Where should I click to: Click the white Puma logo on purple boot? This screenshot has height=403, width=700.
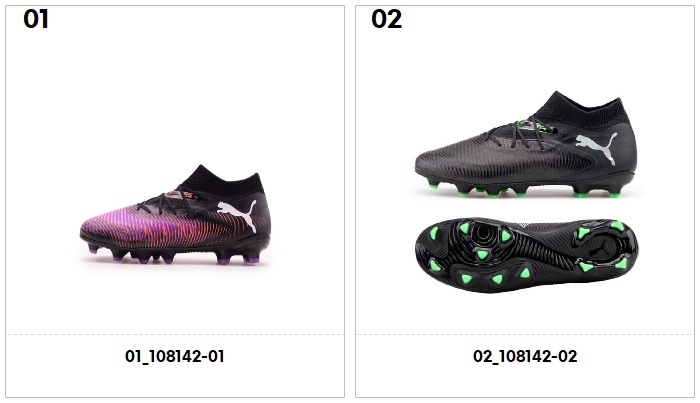(x=237, y=215)
